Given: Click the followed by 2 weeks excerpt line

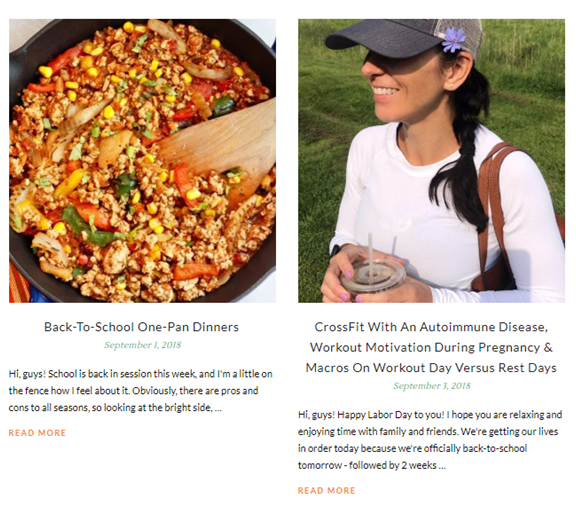Looking at the screenshot, I should tap(372, 465).
